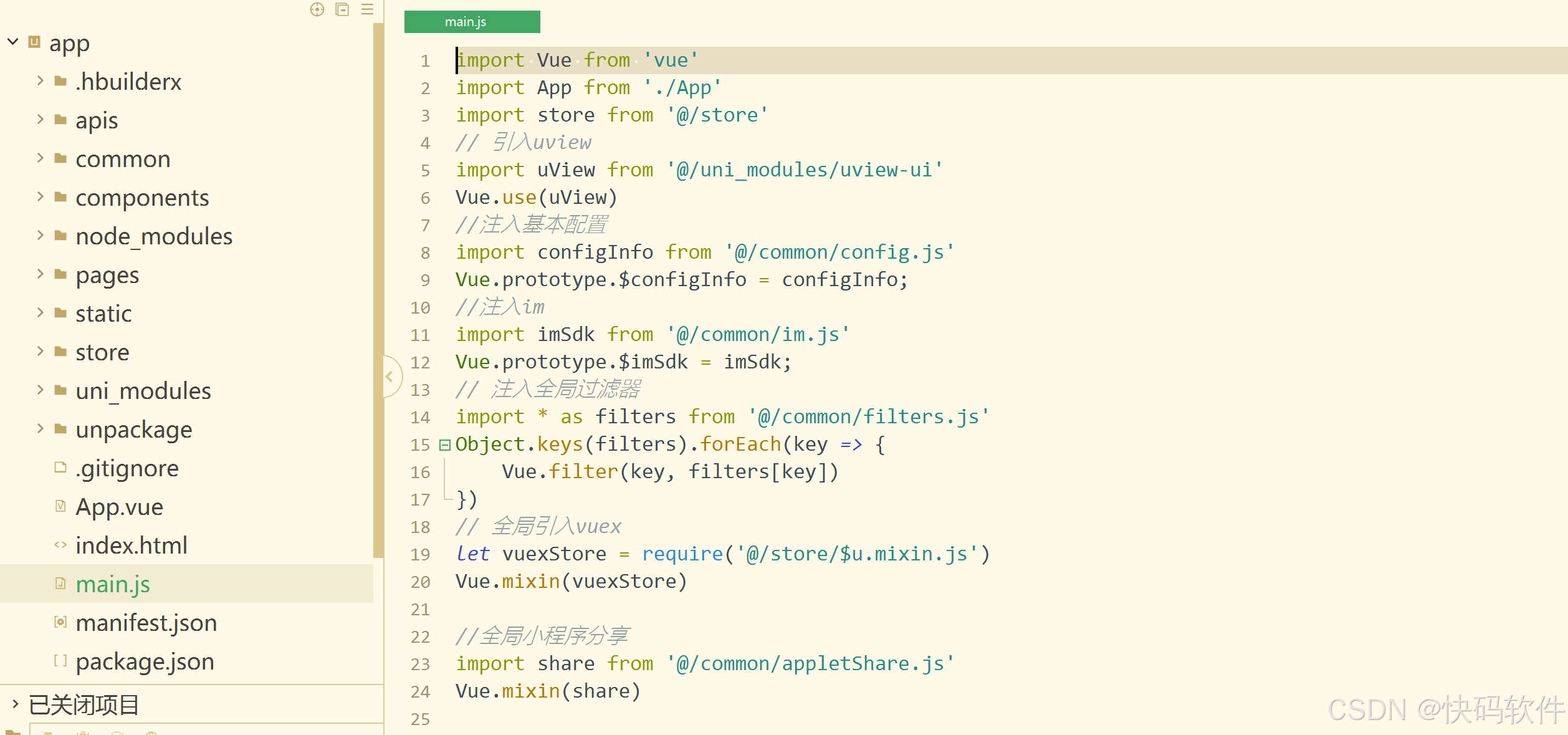Screen dimensions: 1568x735
Task: Click the package.json bracket file icon
Action: [60, 661]
